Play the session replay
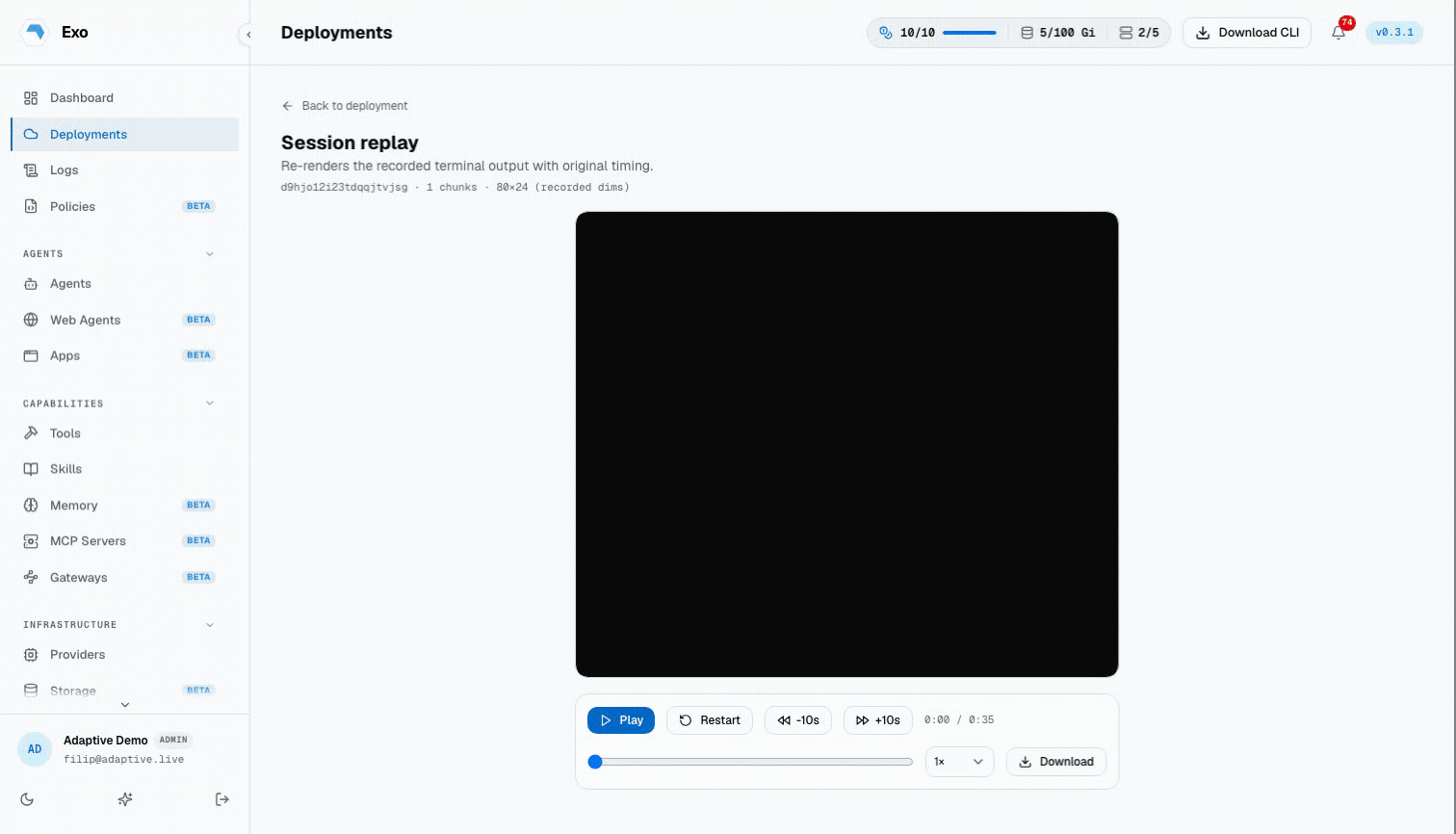Image resolution: width=1456 pixels, height=834 pixels. [621, 720]
